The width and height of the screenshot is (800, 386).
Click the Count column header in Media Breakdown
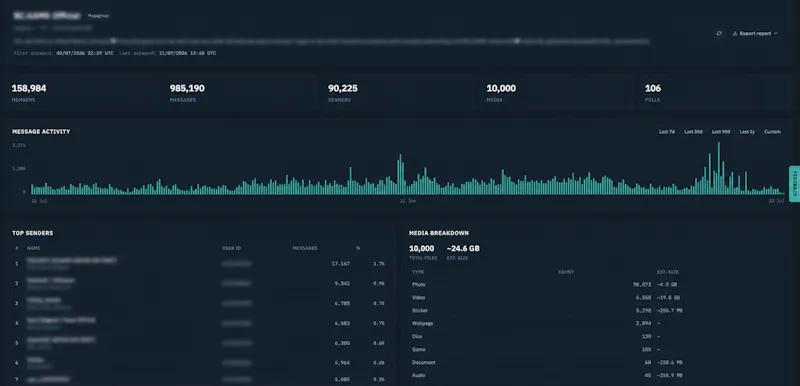coord(566,272)
